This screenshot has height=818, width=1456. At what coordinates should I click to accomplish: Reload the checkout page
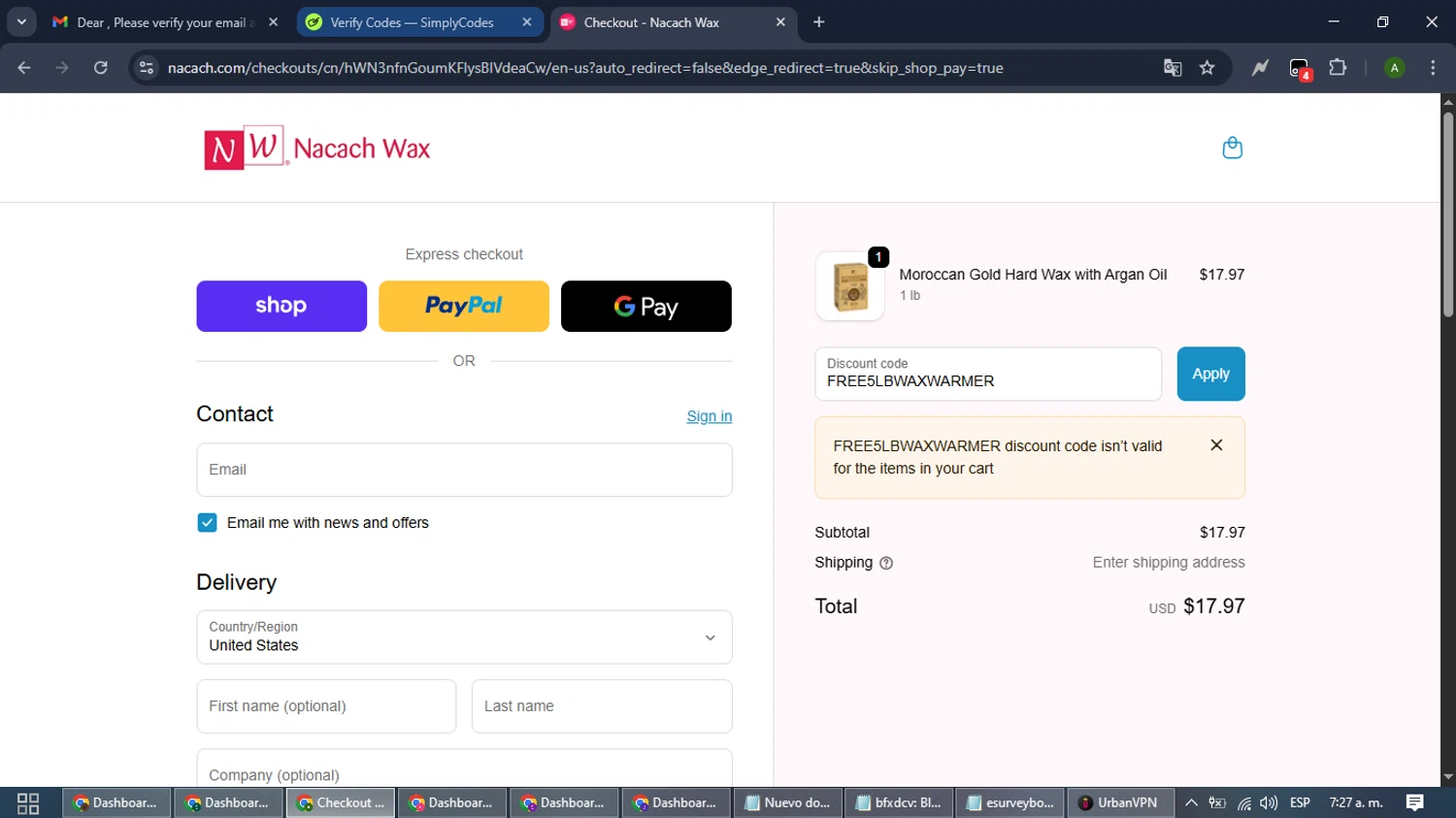[x=101, y=68]
